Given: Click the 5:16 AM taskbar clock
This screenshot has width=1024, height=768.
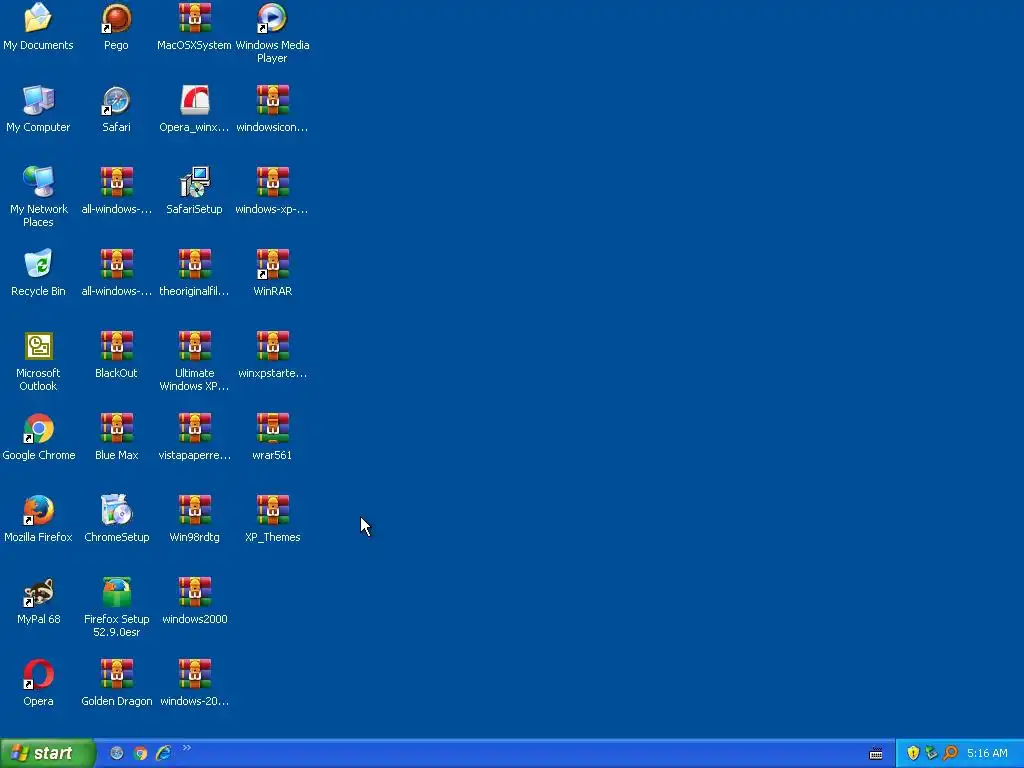Looking at the screenshot, I should coord(987,753).
